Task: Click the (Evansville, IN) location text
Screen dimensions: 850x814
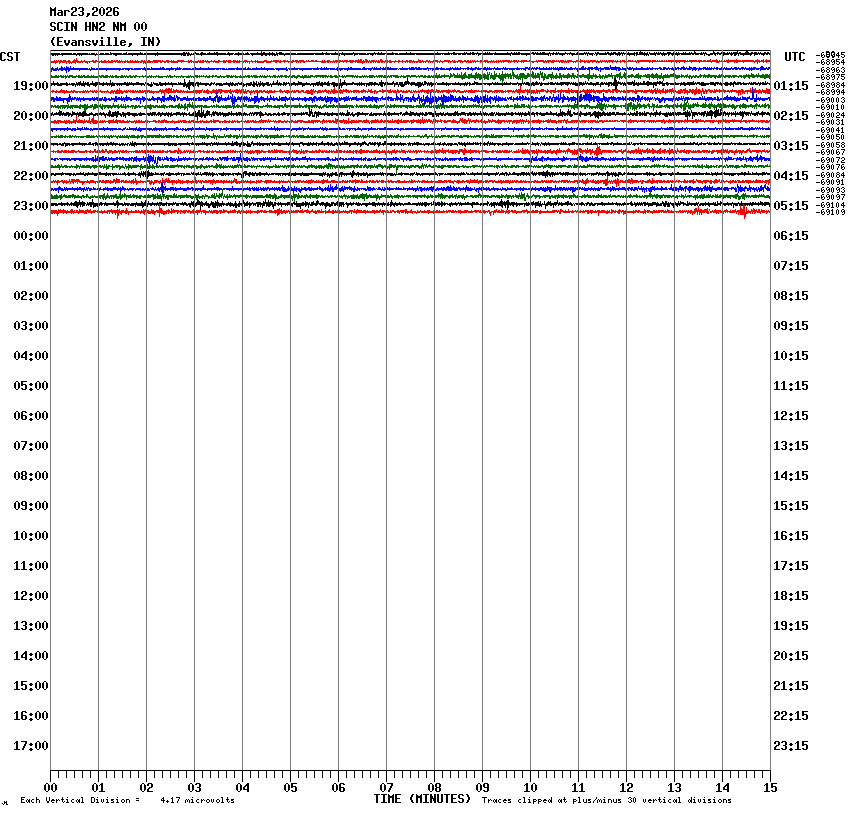Action: (105, 41)
